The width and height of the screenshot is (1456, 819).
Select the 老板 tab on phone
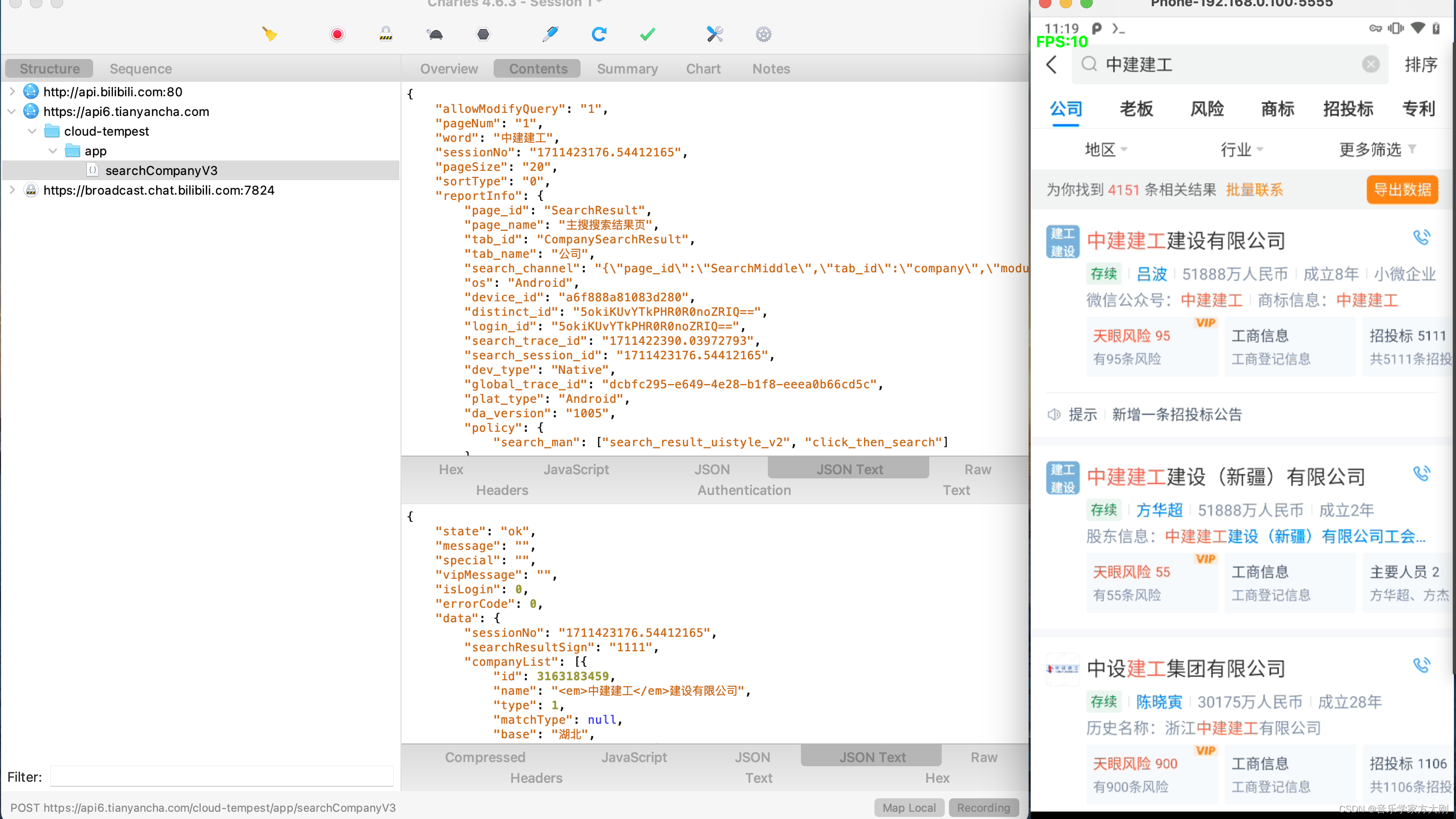click(x=1136, y=108)
